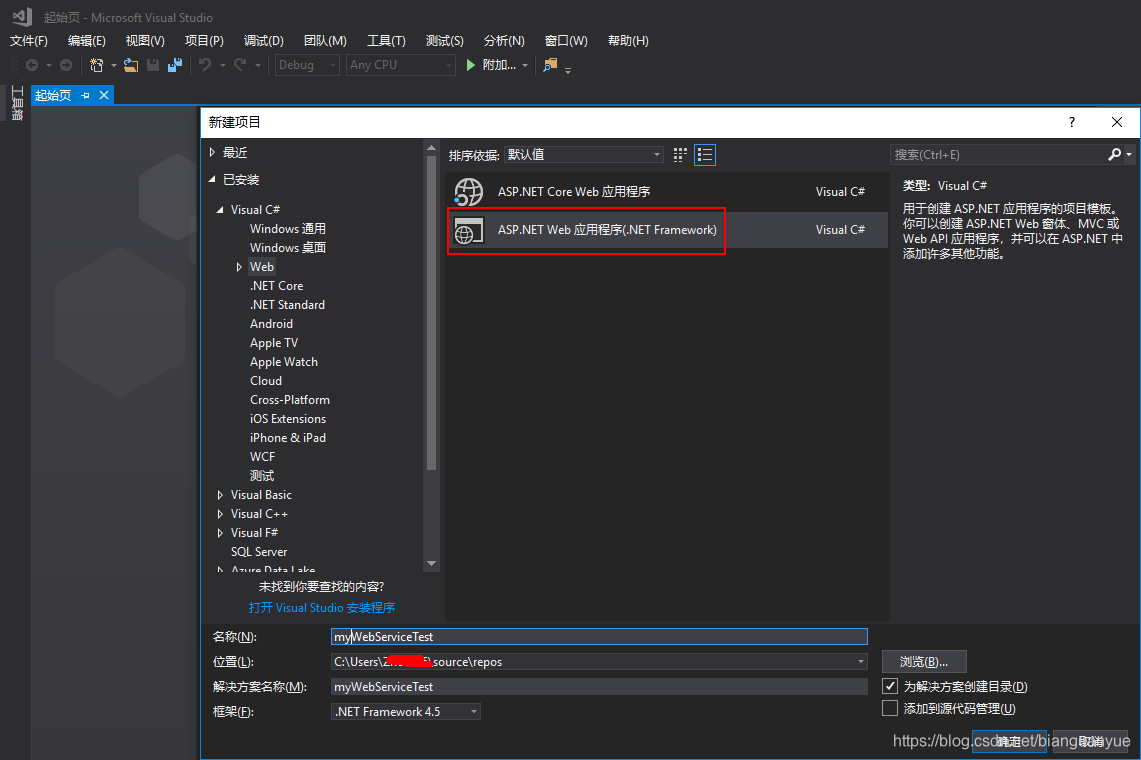Expand the Web node arrow
This screenshot has width=1141, height=760.
[239, 267]
